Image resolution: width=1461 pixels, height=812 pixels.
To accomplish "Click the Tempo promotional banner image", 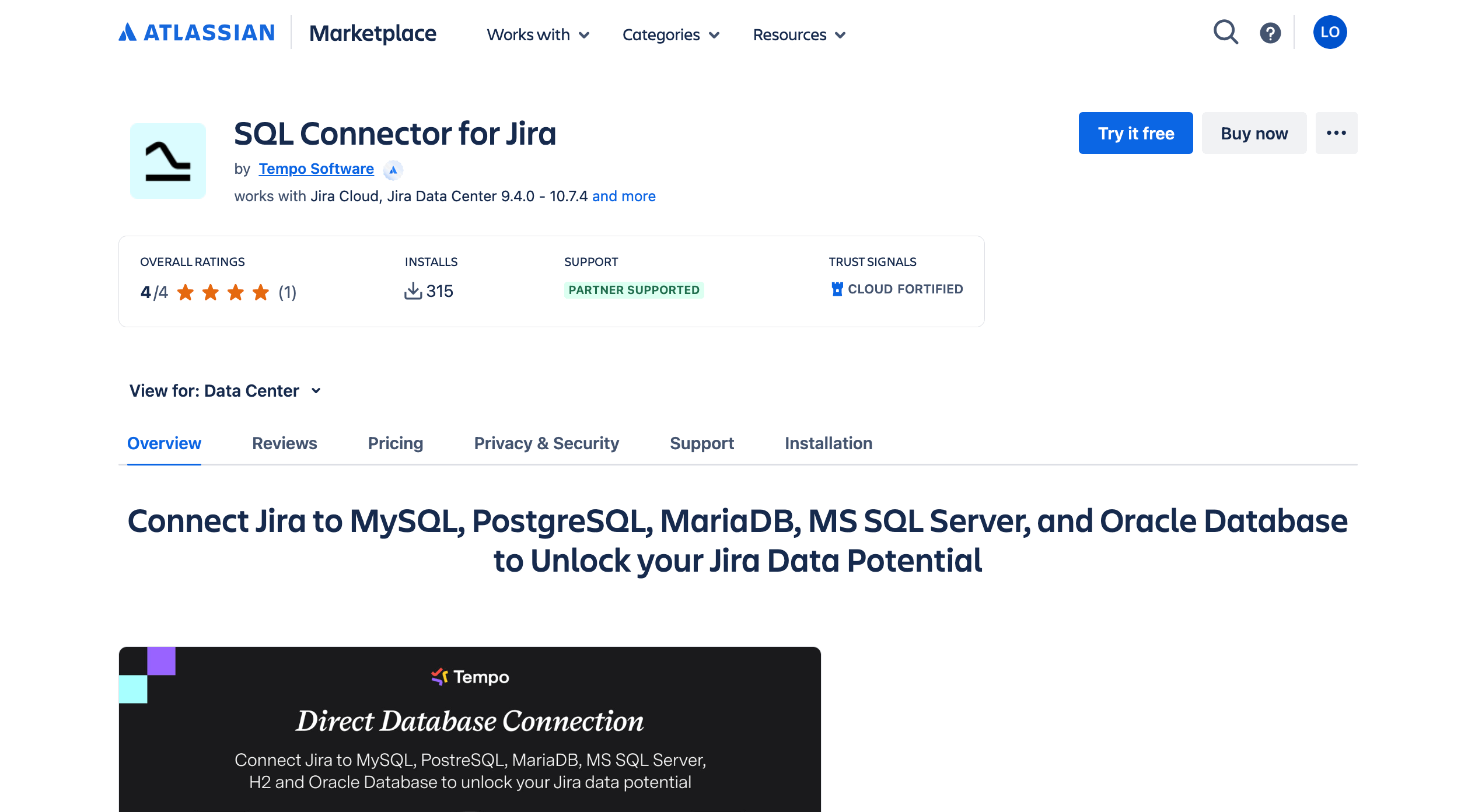I will (469, 729).
